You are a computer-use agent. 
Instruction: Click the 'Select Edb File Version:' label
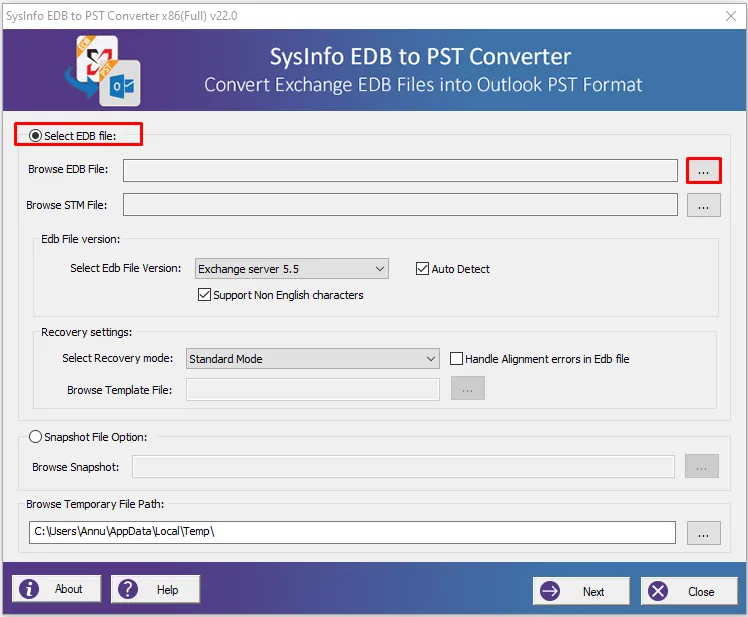(125, 268)
